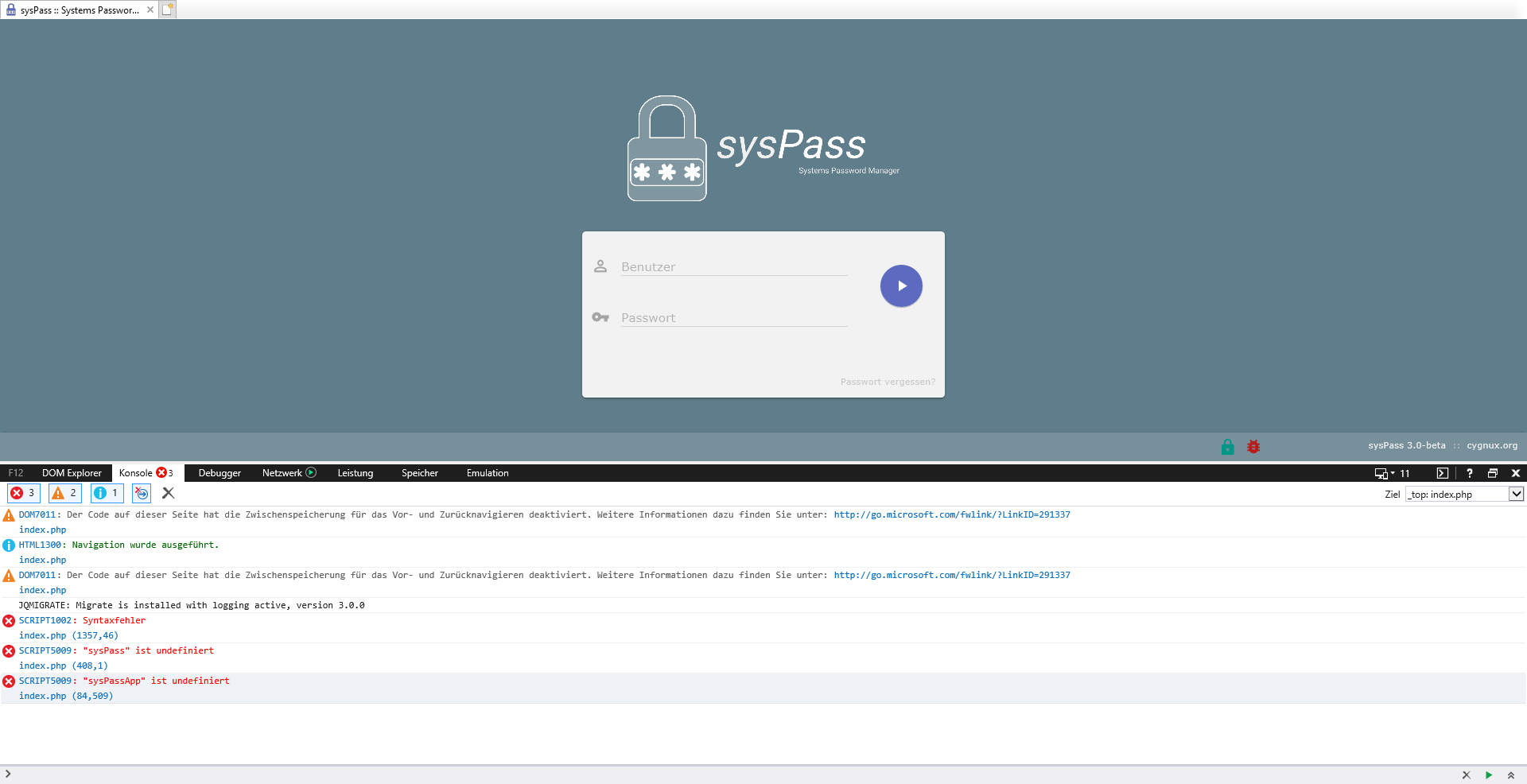The width and height of the screenshot is (1527, 784).
Task: Toggle the errors filter showing 3
Action: [x=23, y=493]
